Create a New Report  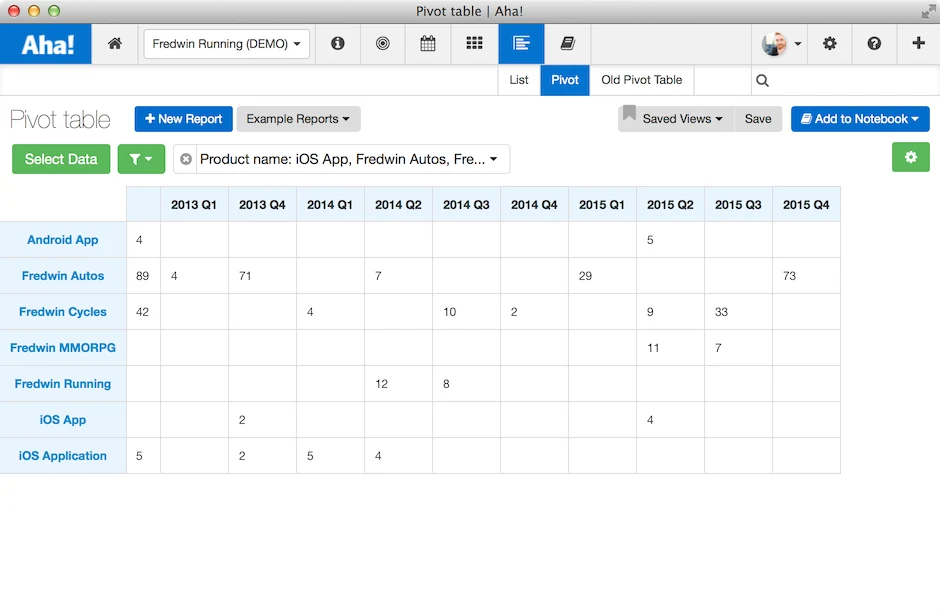click(x=183, y=119)
